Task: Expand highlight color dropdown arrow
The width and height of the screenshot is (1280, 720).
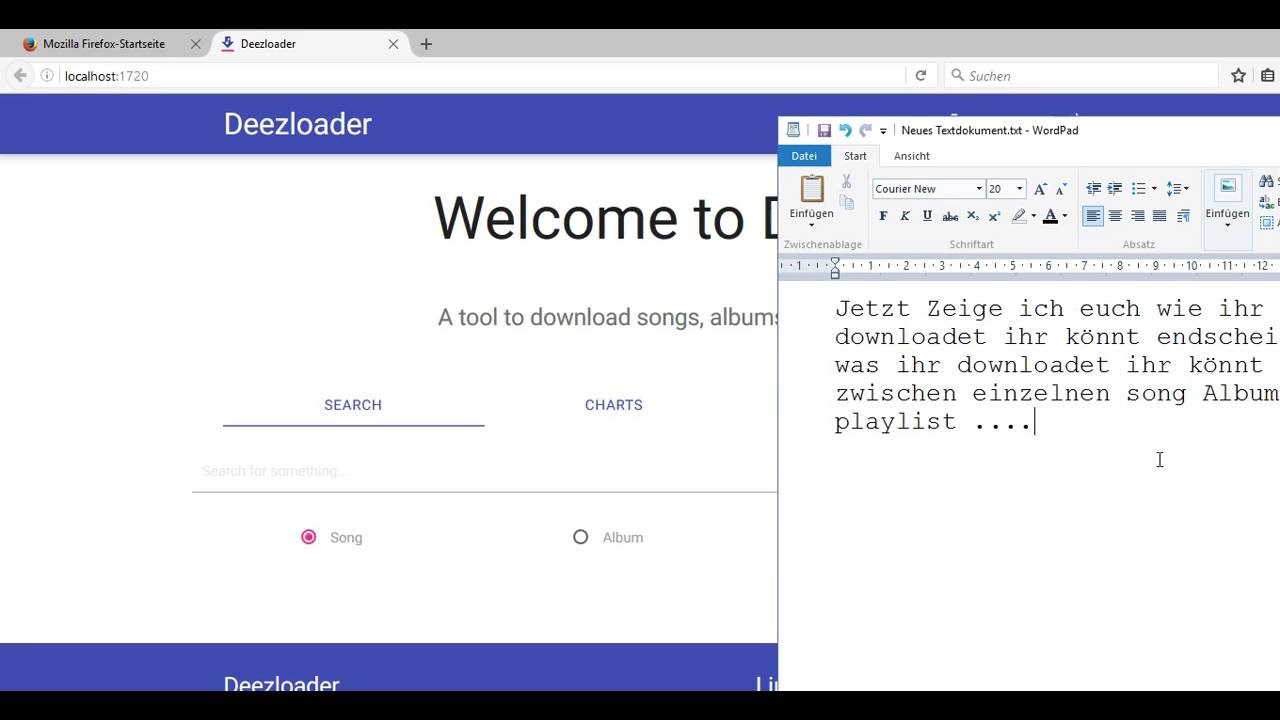Action: click(1033, 216)
